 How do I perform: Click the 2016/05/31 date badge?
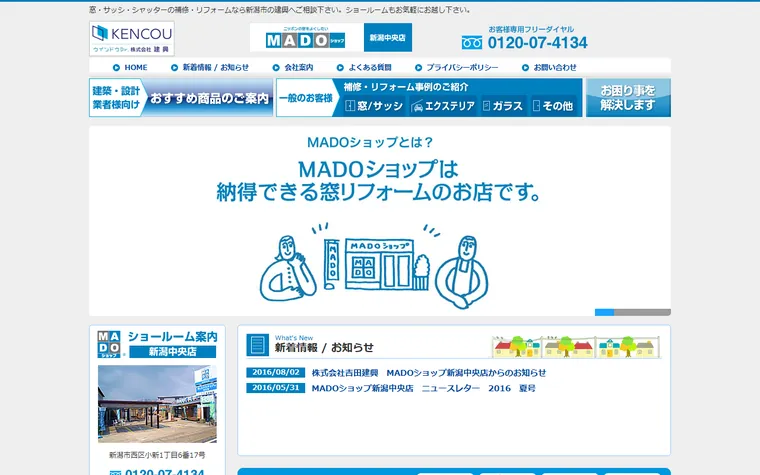(x=276, y=388)
